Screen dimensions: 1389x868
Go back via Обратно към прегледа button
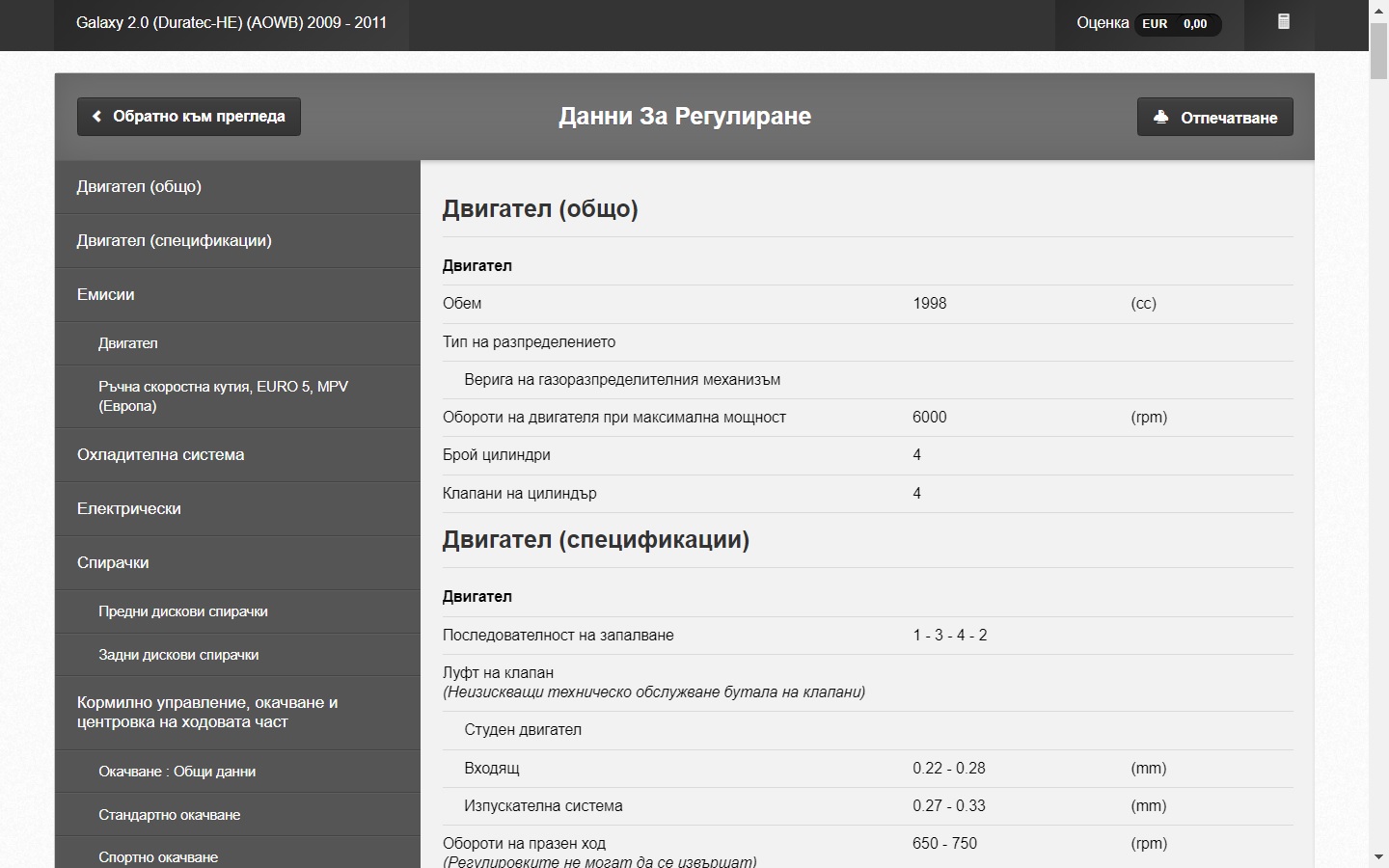click(x=189, y=117)
